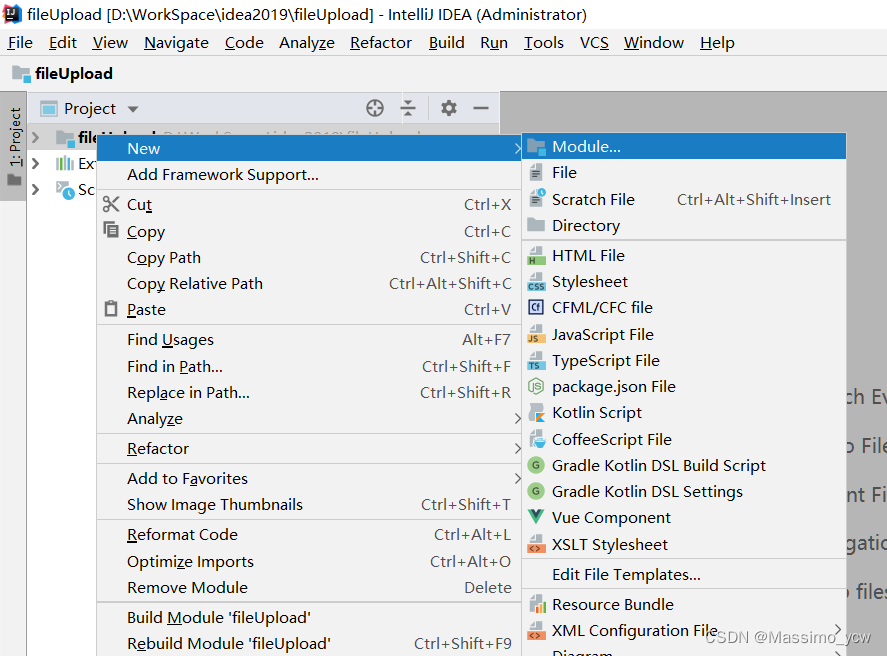Choose Copy Path from context menu
This screenshot has height=656, width=887.
point(309,258)
